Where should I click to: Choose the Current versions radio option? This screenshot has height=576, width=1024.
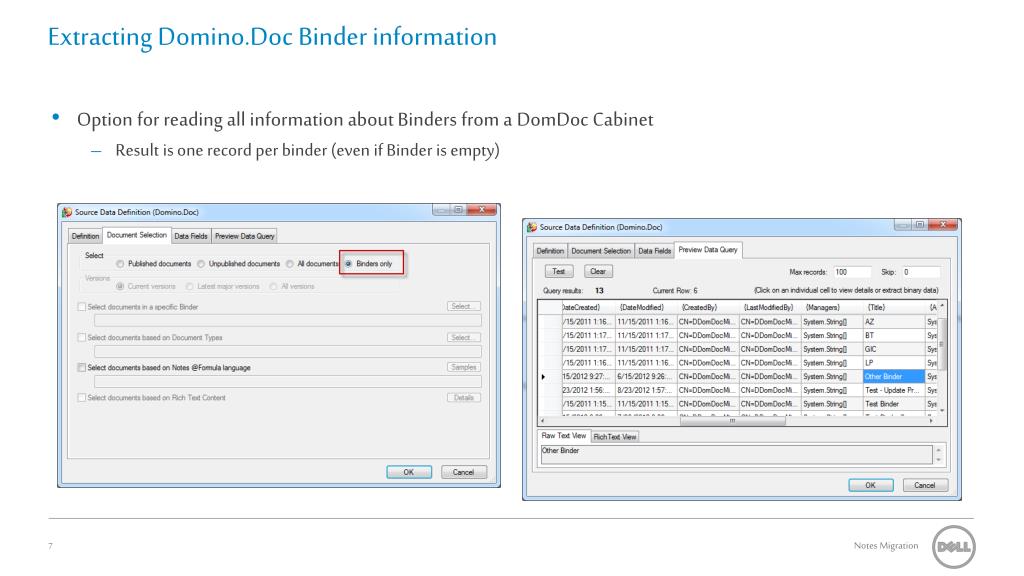[x=120, y=287]
